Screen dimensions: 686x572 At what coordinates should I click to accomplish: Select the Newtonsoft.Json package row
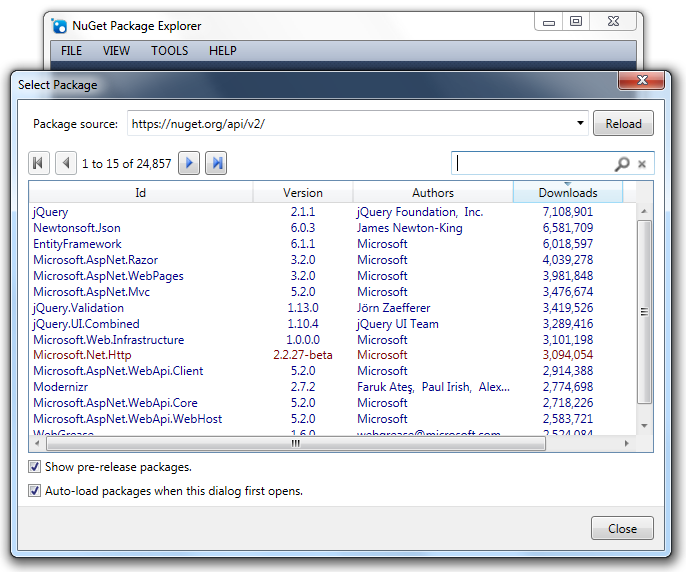[77, 228]
